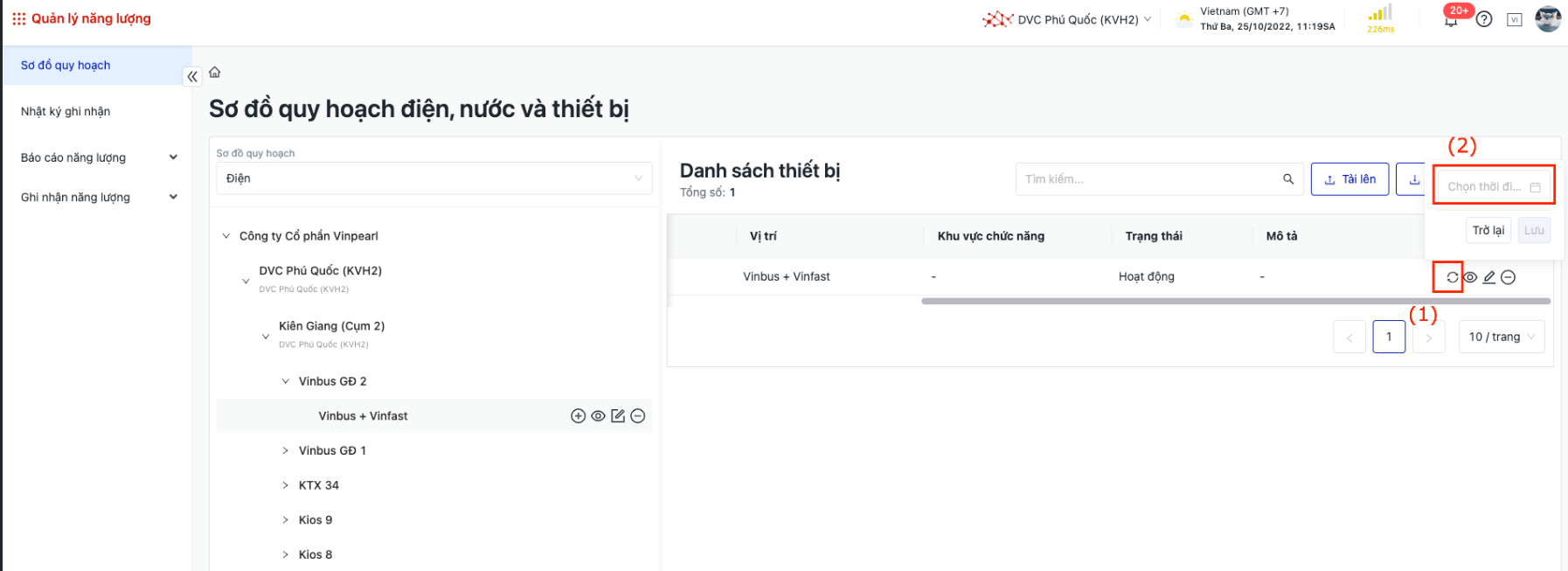Delete the Vinbus + Vinfast tree node
This screenshot has height=571, width=1568.
click(638, 416)
